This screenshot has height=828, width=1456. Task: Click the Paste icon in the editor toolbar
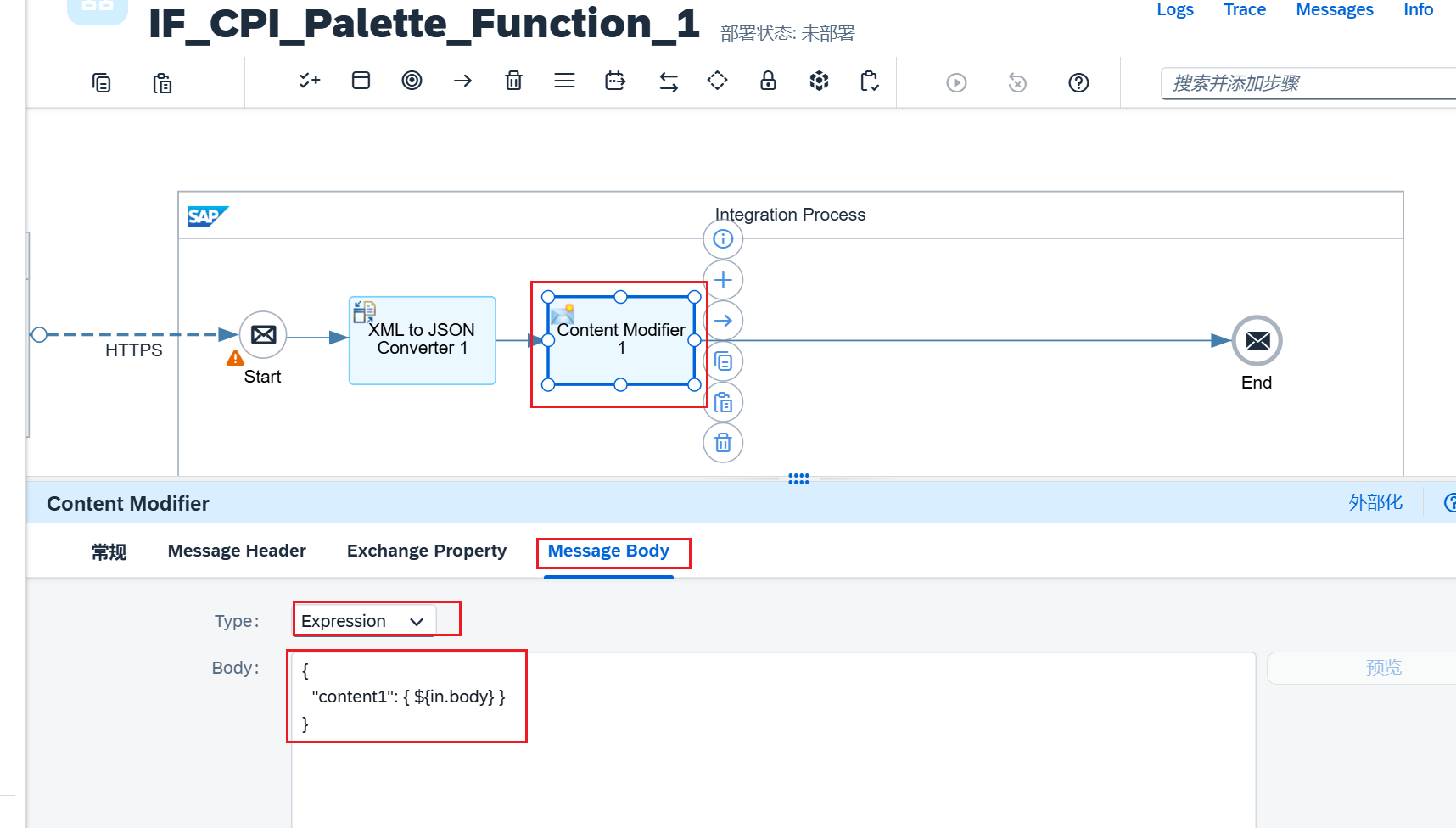(162, 82)
